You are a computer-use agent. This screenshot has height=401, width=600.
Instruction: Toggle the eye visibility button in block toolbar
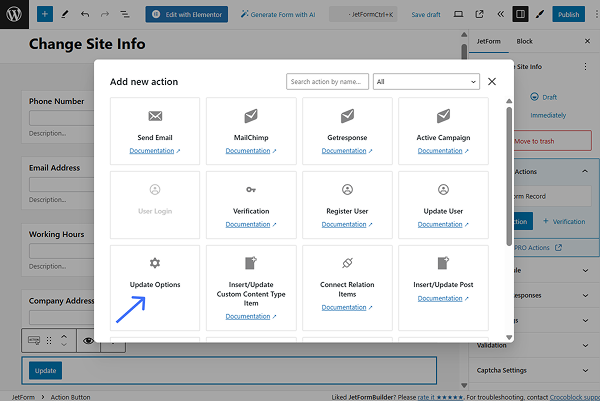point(88,341)
